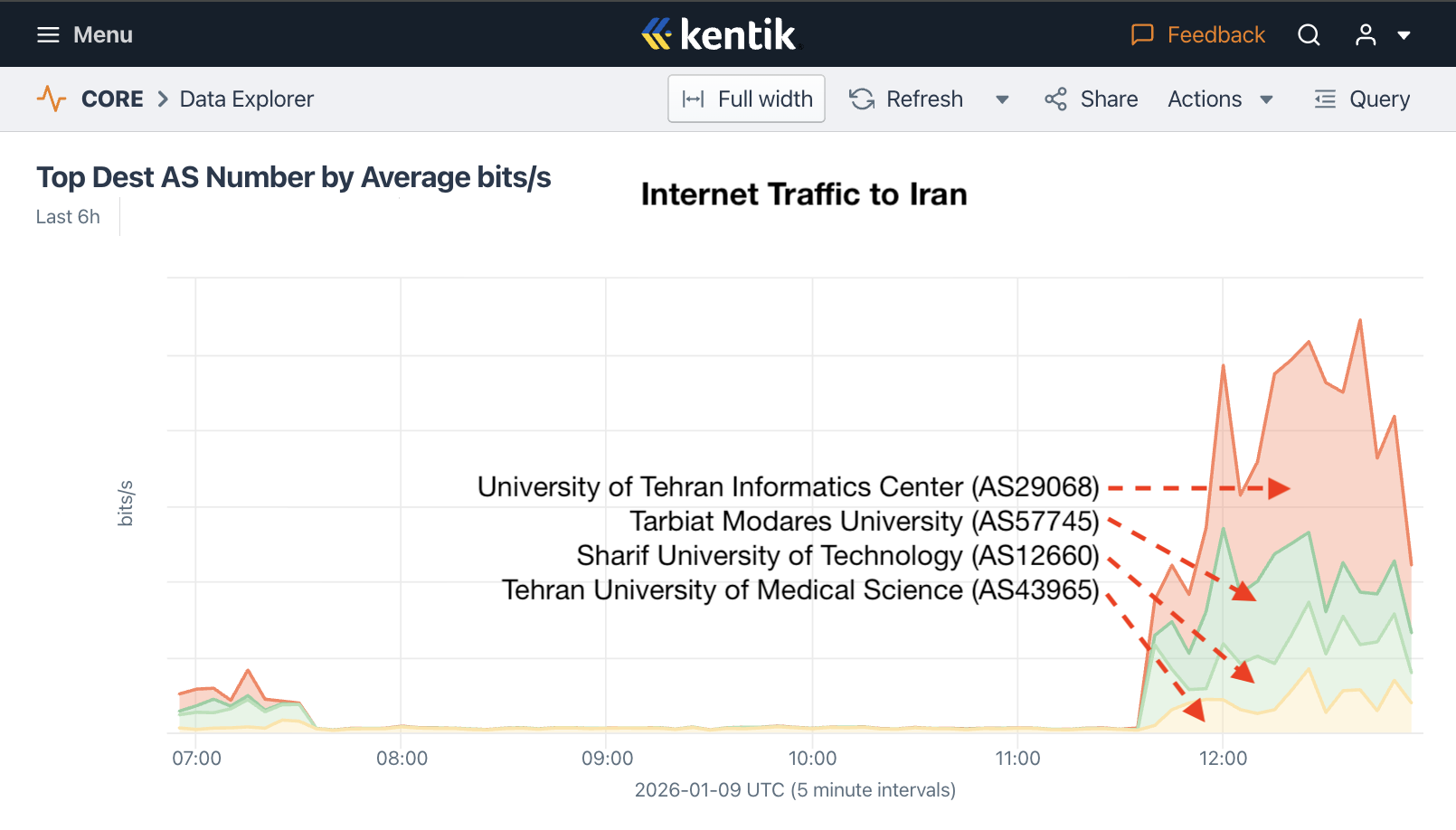Expand the user account dropdown arrow
1456x830 pixels.
pyautogui.click(x=1404, y=36)
